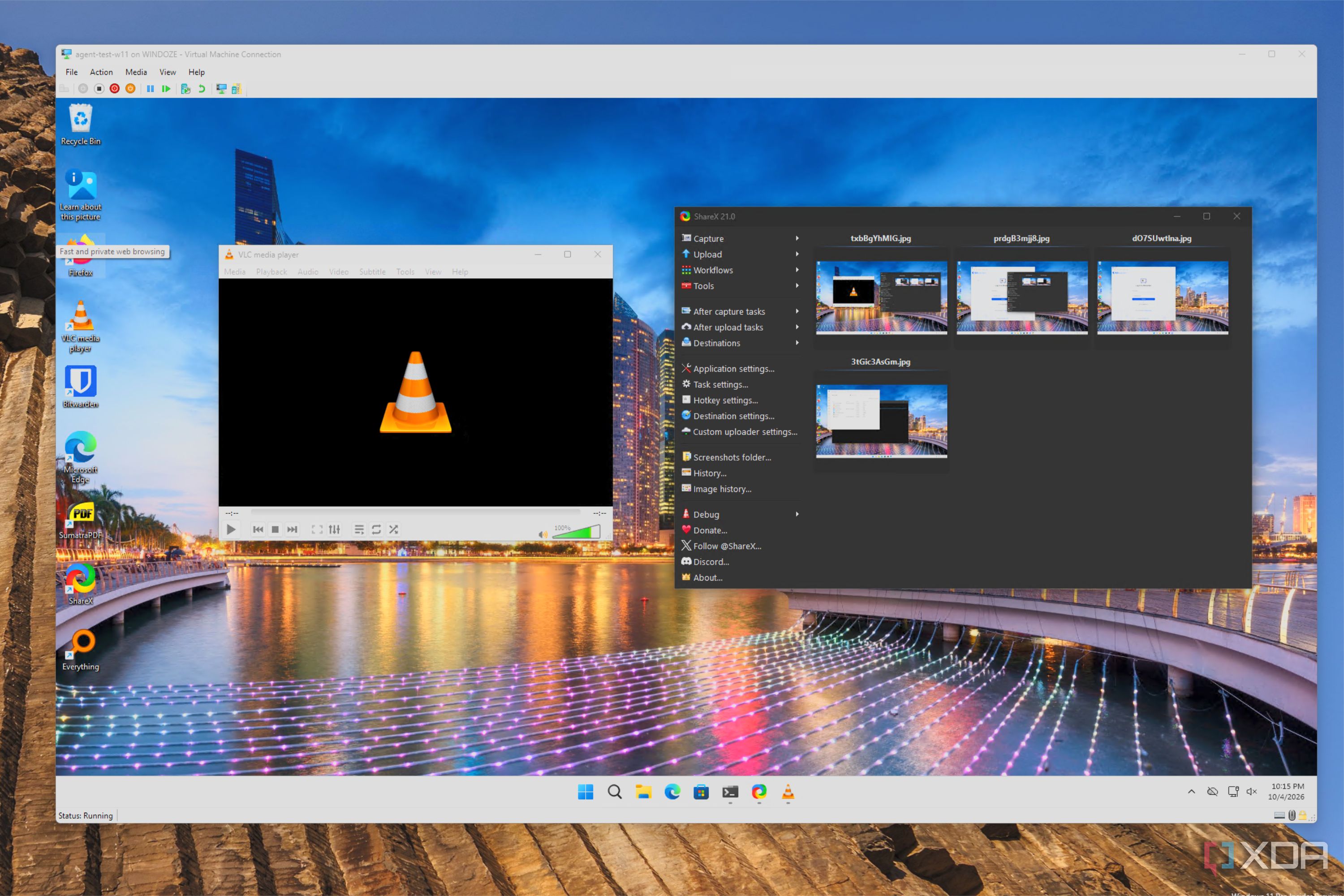This screenshot has width=1344, height=896.
Task: Expand the ShareX Upload submenu arrow
Action: tap(797, 254)
